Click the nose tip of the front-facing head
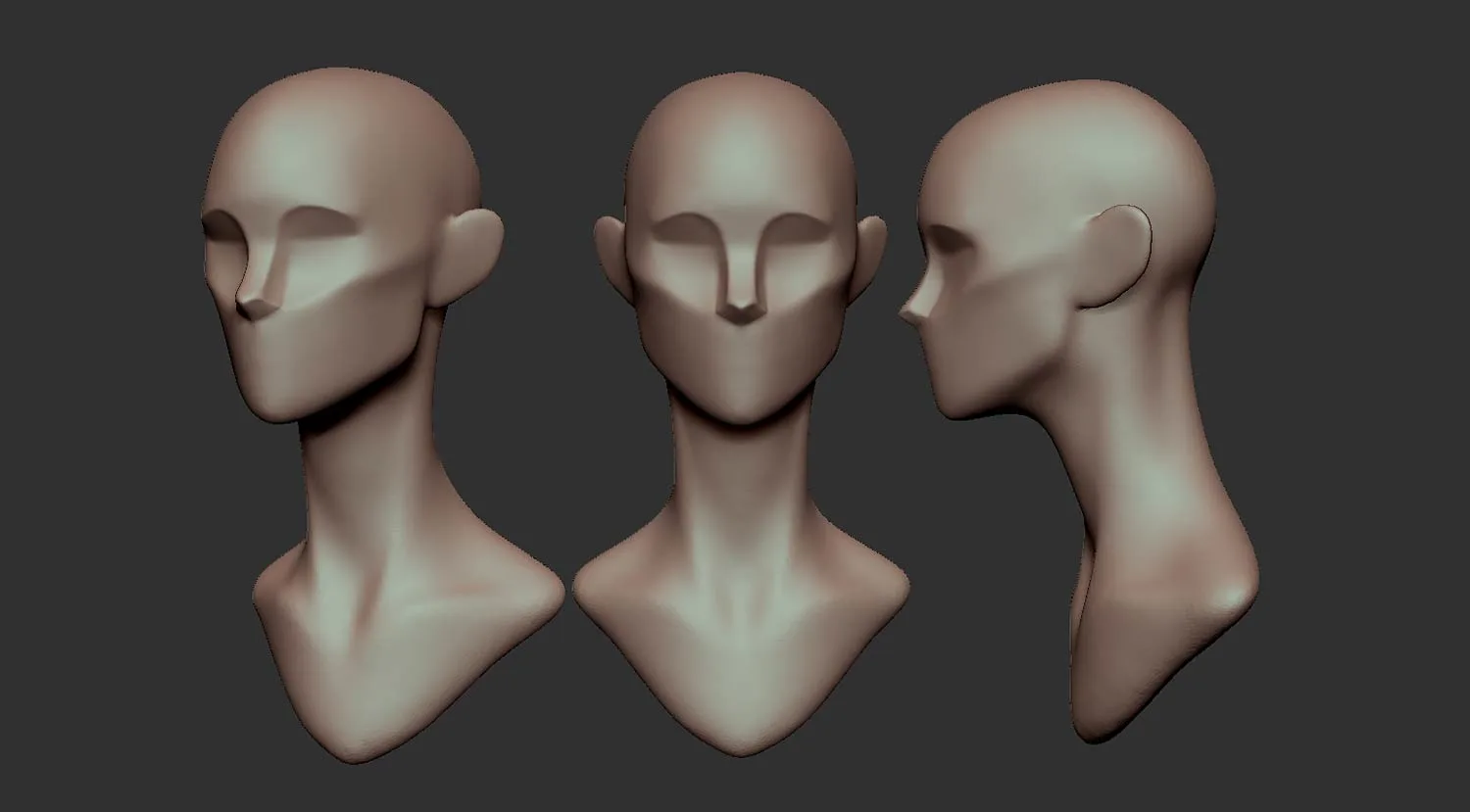Screen dimensions: 1470x812 (x=744, y=313)
